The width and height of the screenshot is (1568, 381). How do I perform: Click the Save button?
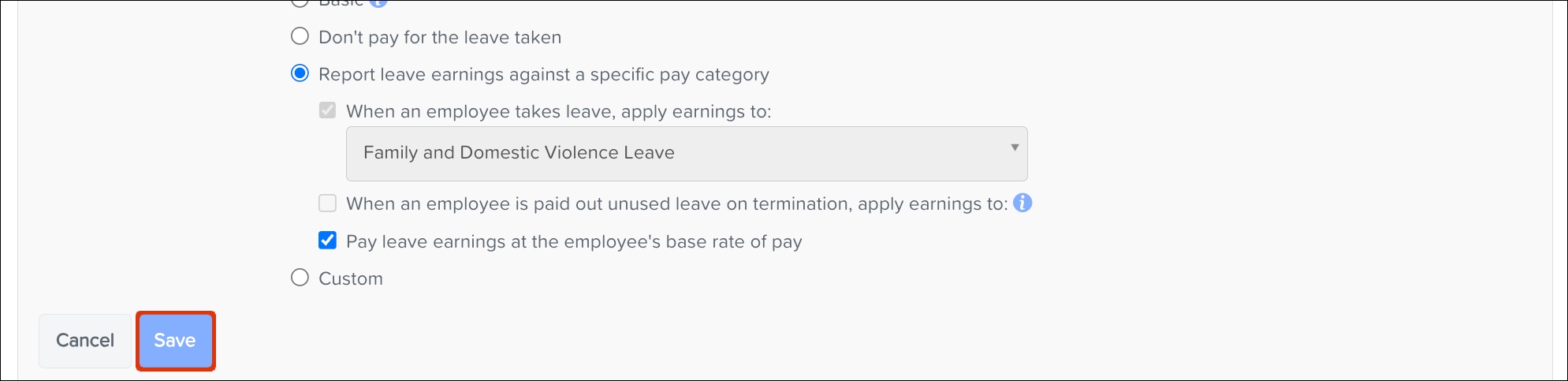click(x=175, y=340)
